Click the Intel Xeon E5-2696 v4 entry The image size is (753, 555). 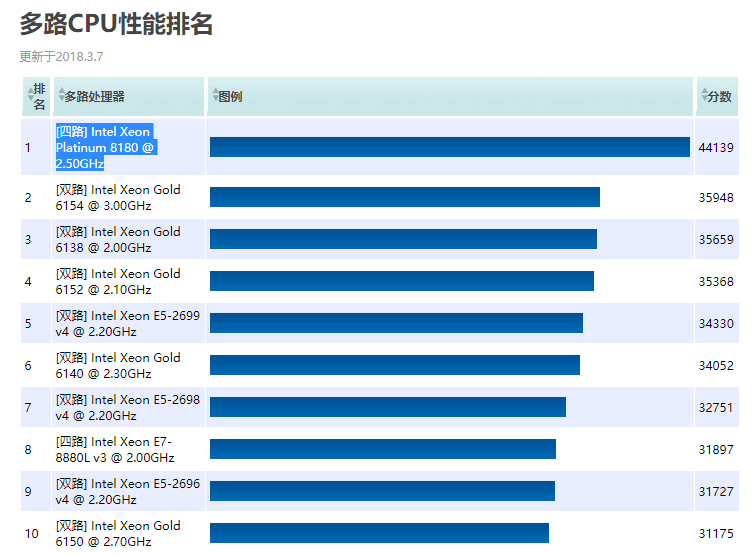pos(127,491)
